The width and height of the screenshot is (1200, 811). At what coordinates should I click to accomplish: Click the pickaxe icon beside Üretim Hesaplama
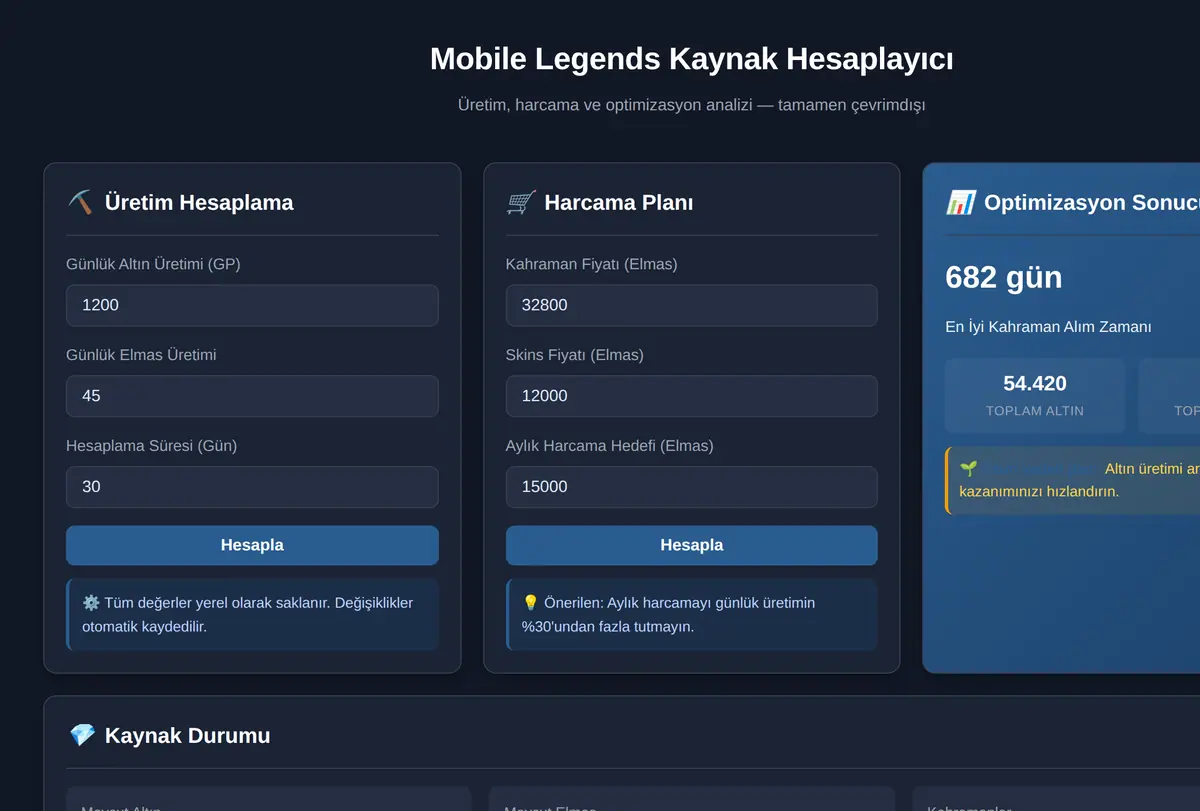click(80, 202)
